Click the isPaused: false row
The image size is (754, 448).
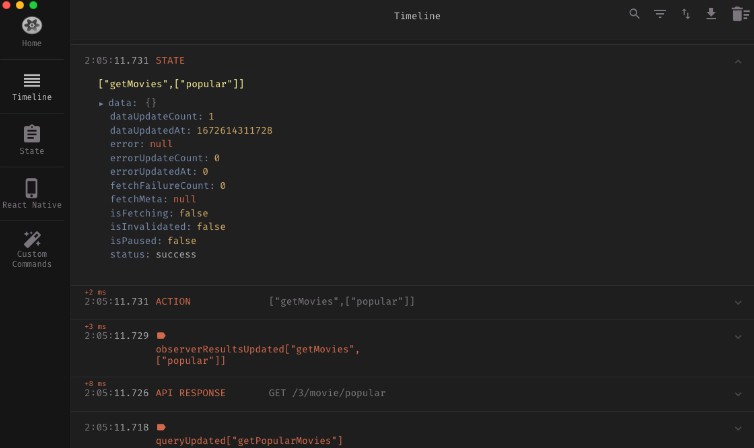(153, 240)
